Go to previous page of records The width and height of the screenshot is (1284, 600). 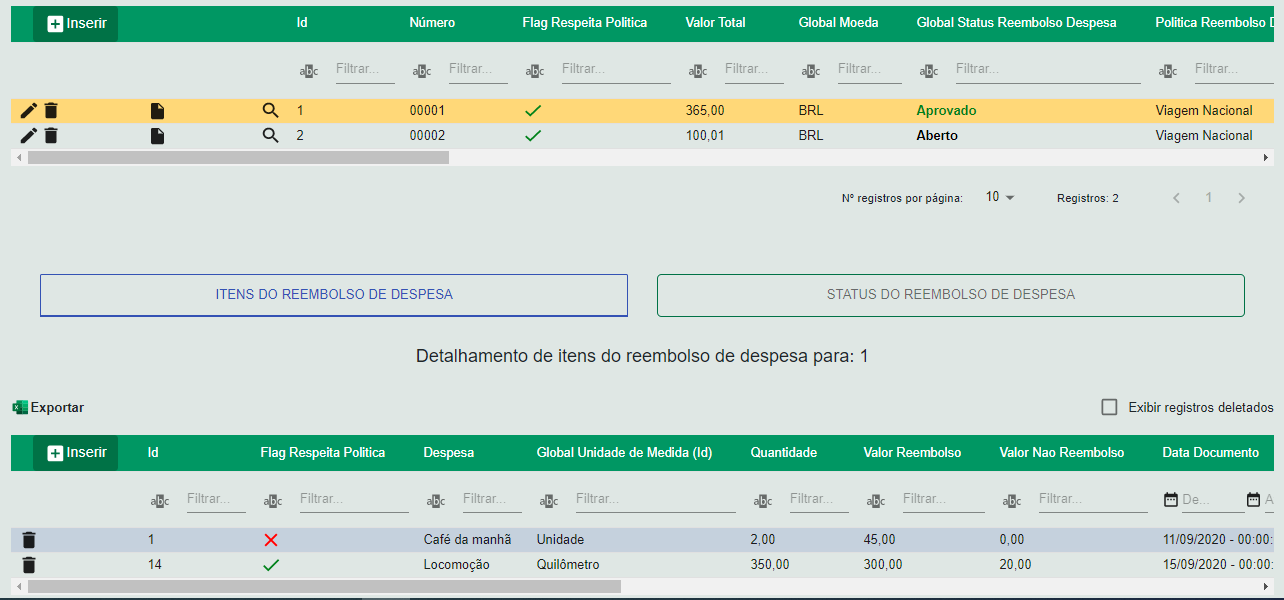tap(1176, 198)
